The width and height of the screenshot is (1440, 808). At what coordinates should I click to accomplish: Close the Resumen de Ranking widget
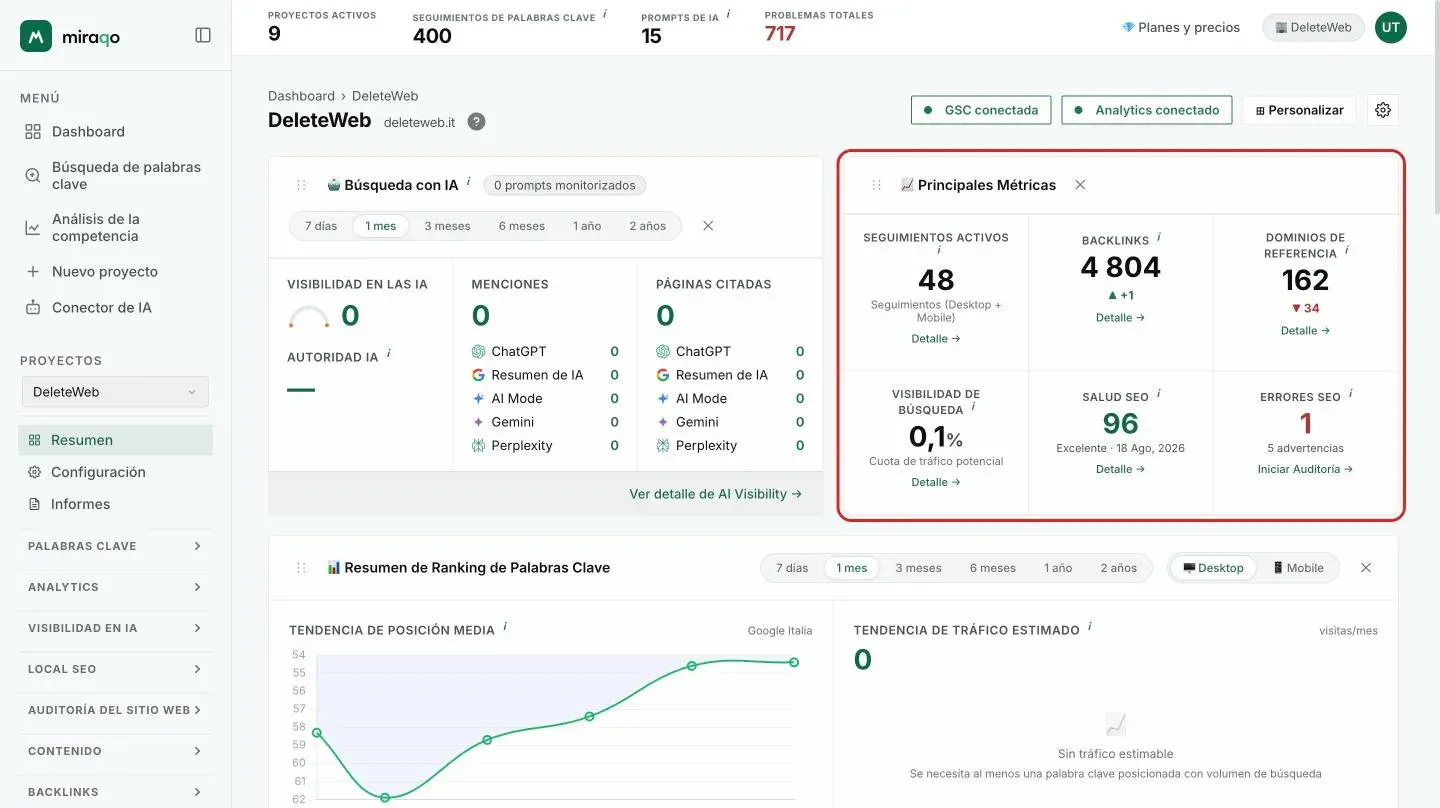coord(1366,568)
